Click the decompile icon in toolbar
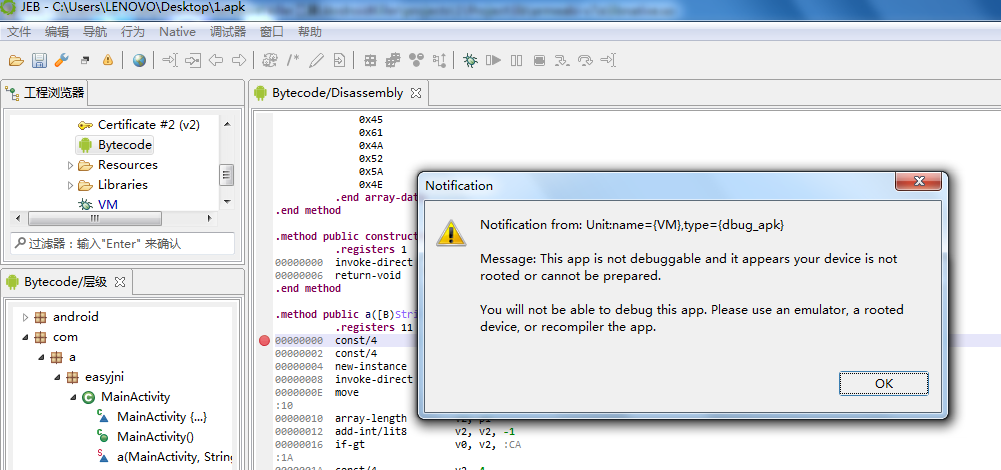Viewport: 1001px width, 470px height. coord(270,61)
